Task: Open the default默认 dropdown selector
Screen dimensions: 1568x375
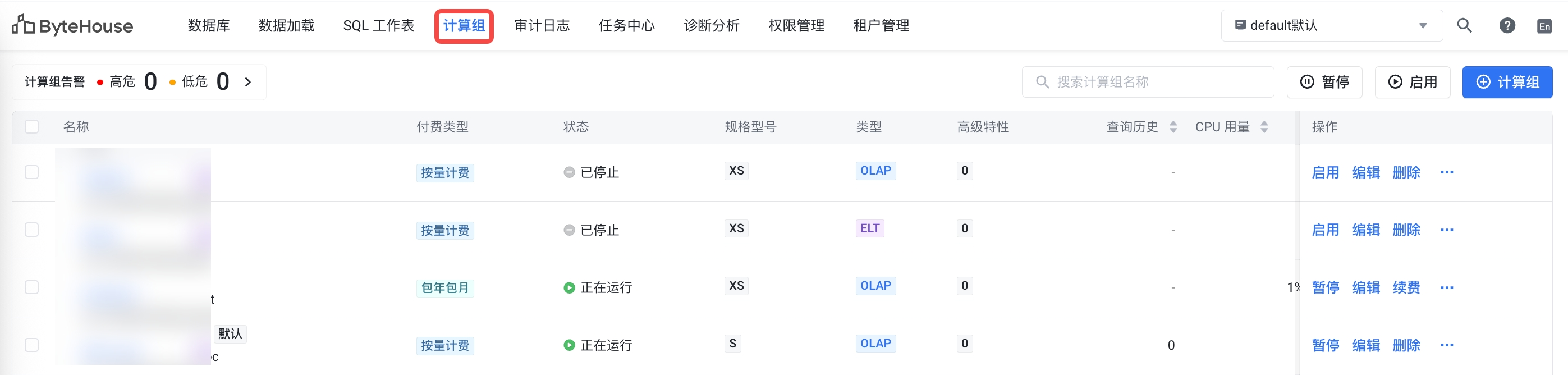Action: tap(1331, 26)
